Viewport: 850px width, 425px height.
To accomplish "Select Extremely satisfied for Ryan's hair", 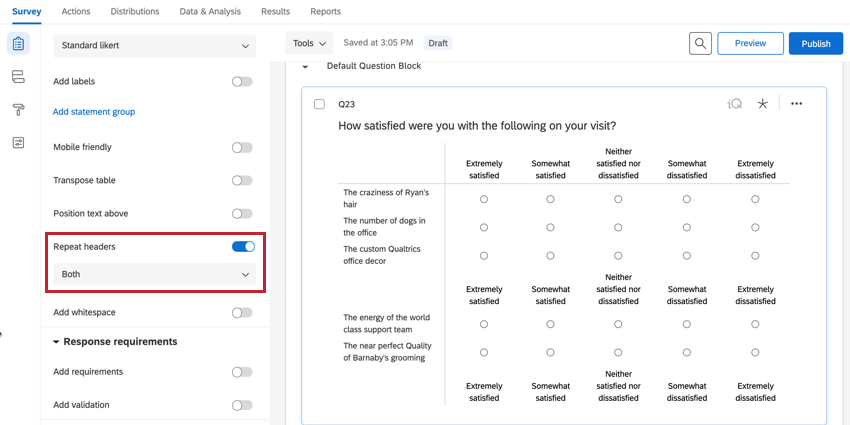I will tap(484, 200).
